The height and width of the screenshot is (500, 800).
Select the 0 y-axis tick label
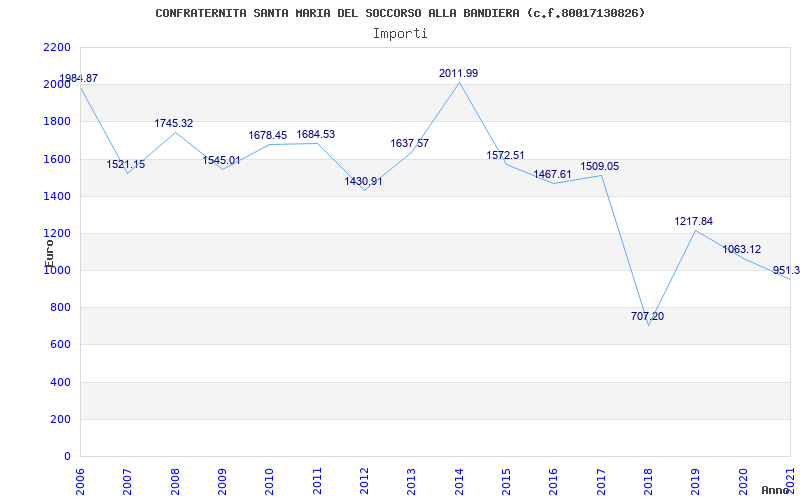[x=67, y=457]
